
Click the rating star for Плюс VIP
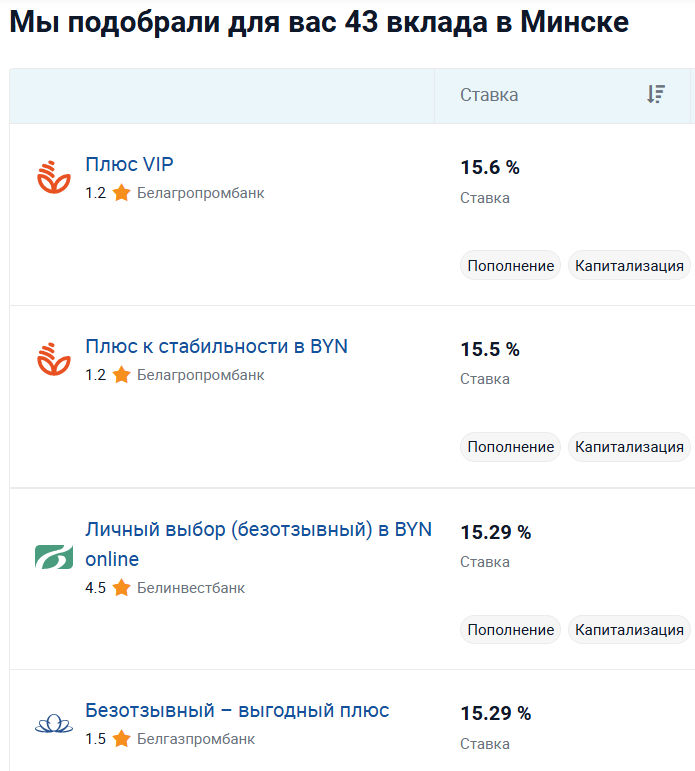tap(121, 193)
